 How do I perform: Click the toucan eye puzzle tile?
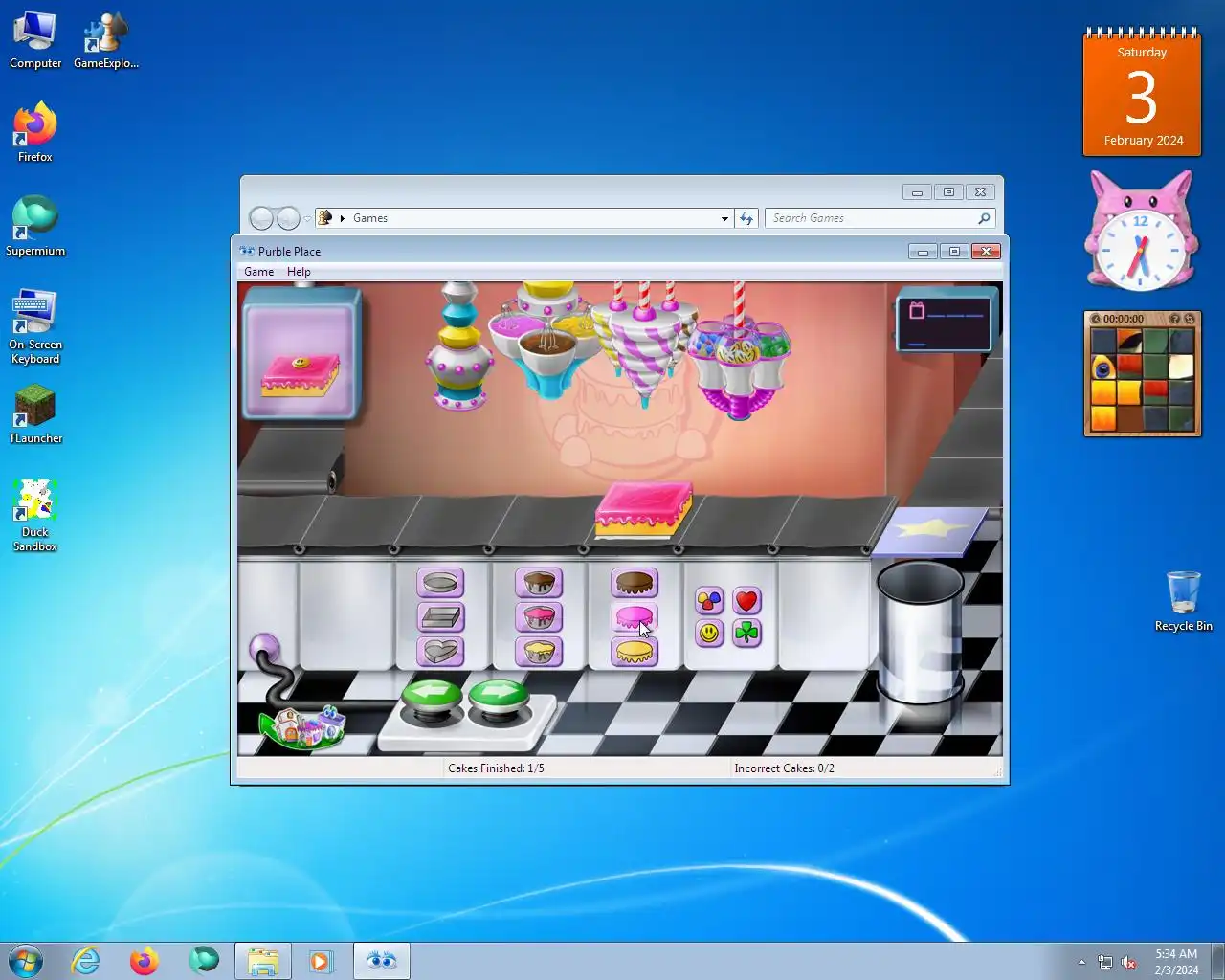click(x=1103, y=367)
